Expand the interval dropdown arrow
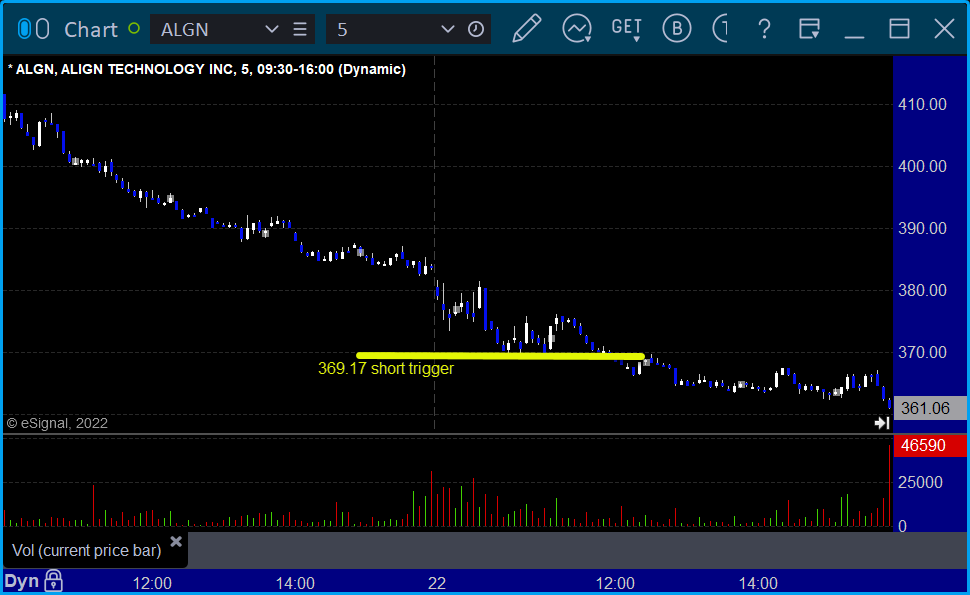Image resolution: width=970 pixels, height=595 pixels. [448, 29]
